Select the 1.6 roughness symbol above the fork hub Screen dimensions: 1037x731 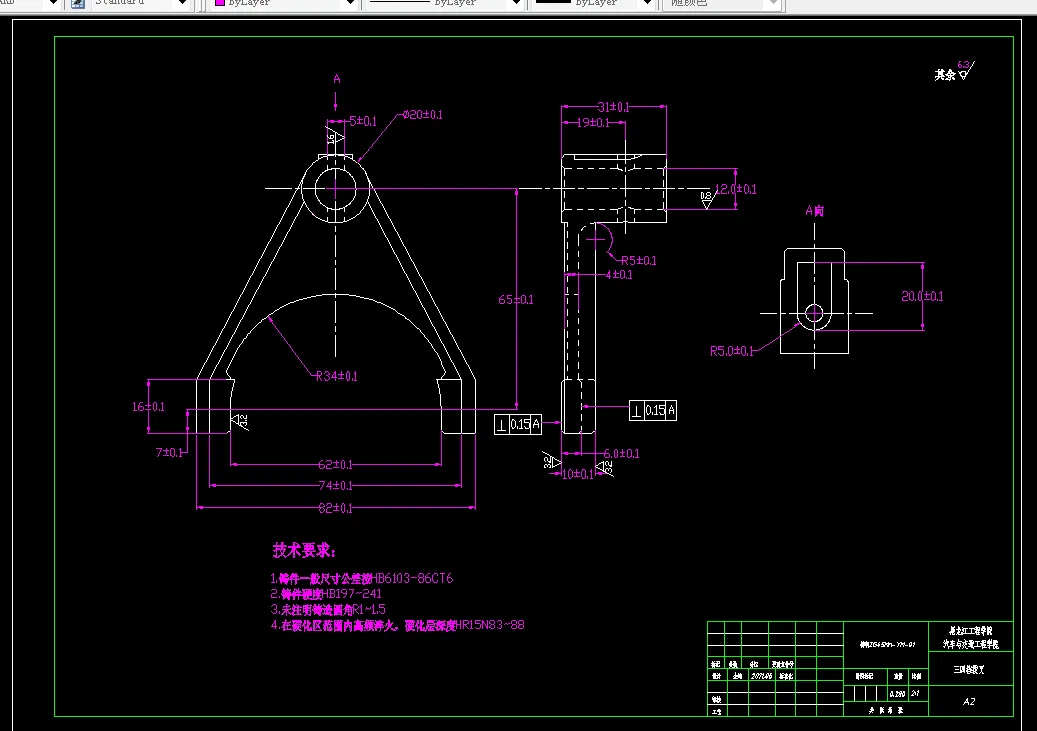[334, 135]
